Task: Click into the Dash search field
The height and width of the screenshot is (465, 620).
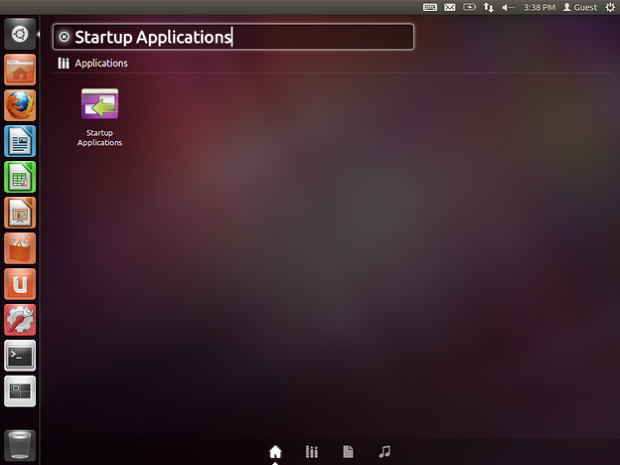Action: 233,37
